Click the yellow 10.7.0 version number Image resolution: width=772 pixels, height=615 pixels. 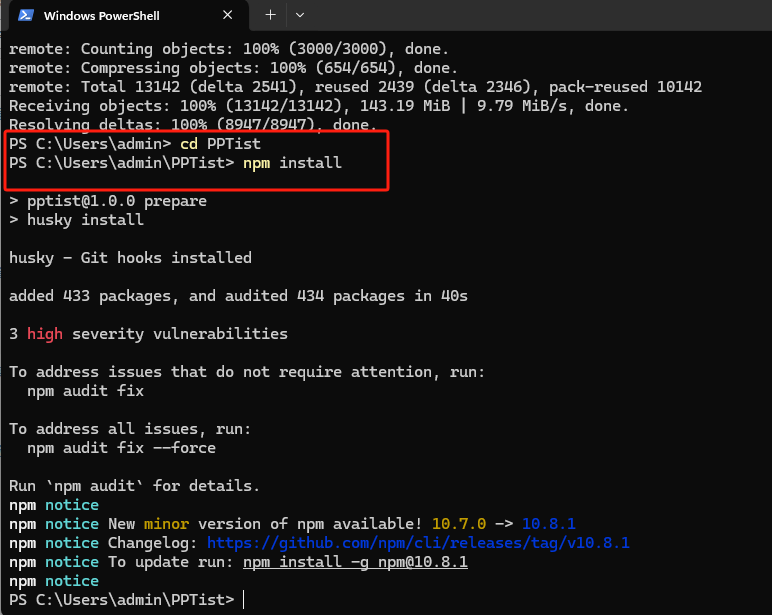458,524
